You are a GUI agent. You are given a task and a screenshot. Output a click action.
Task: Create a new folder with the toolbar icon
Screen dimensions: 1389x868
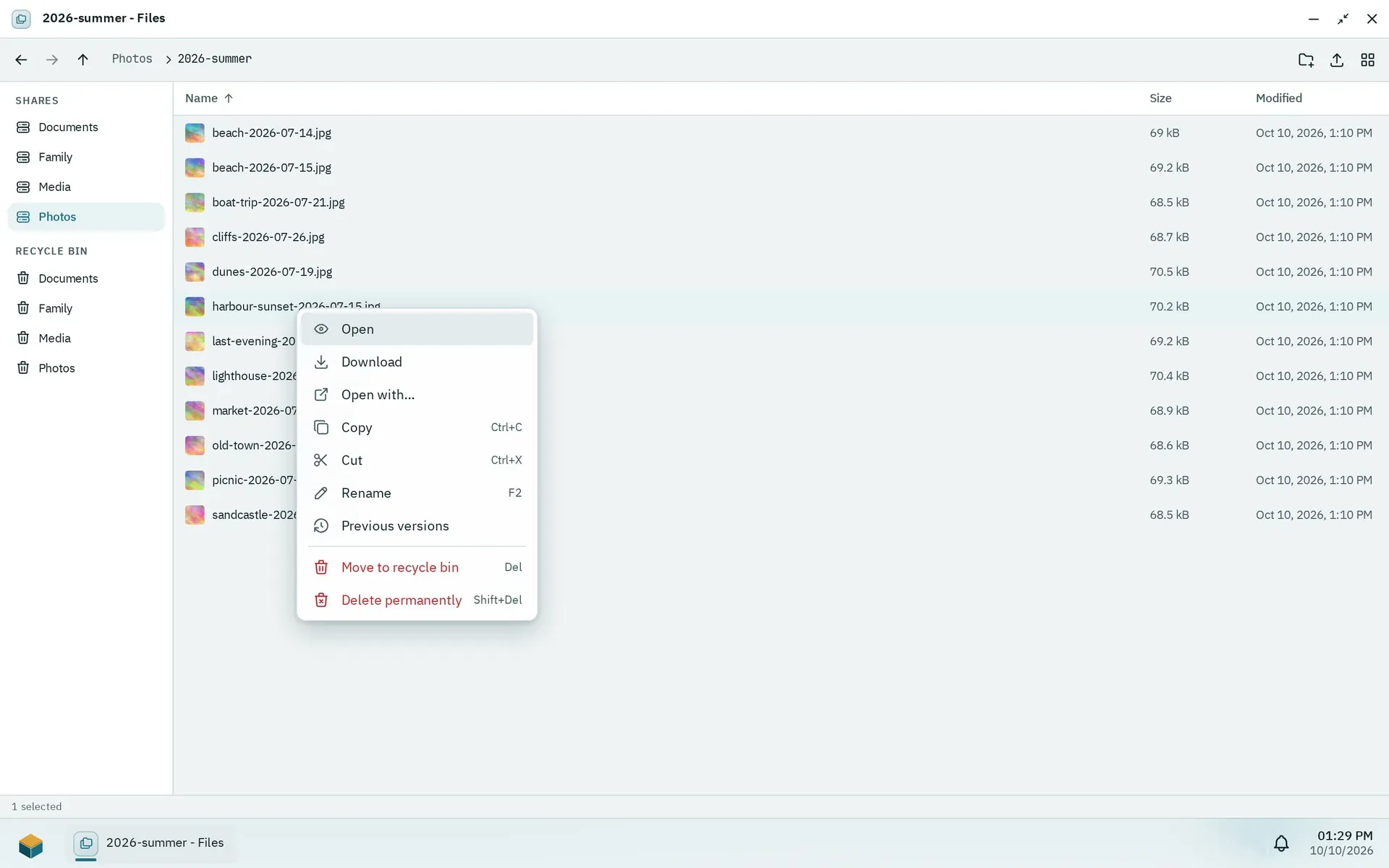tap(1306, 60)
